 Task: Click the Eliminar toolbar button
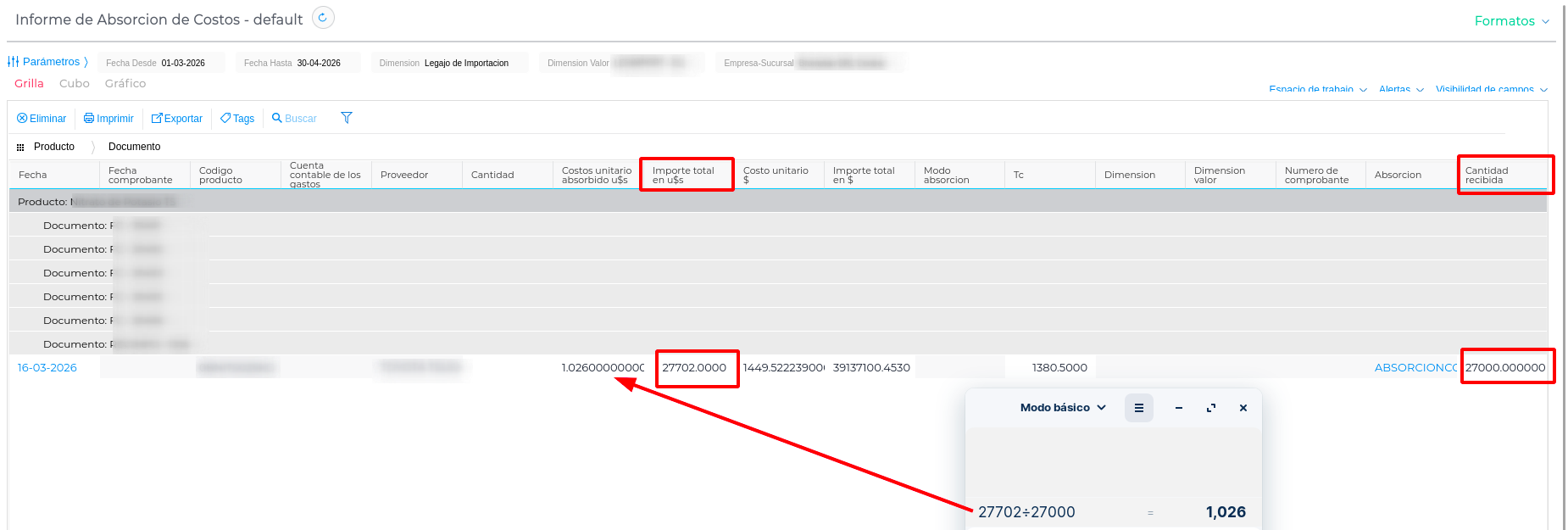[x=42, y=119]
